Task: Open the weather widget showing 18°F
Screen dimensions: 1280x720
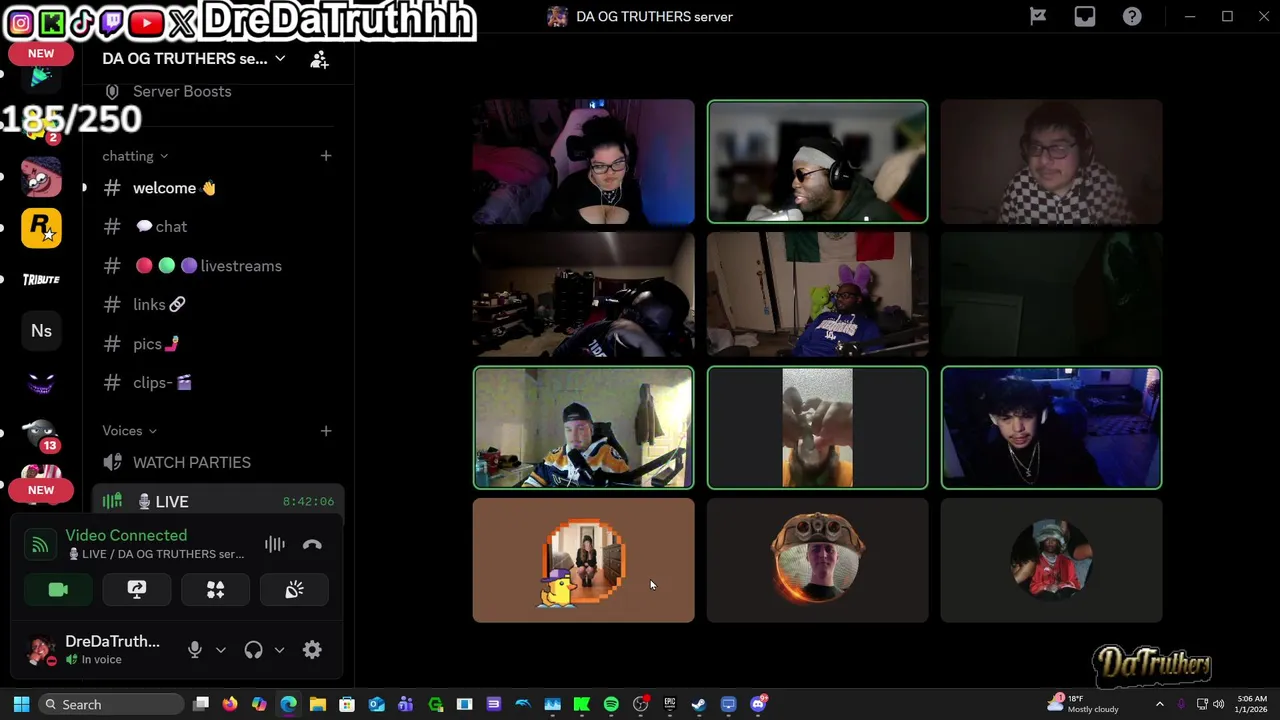Action: (1084, 704)
